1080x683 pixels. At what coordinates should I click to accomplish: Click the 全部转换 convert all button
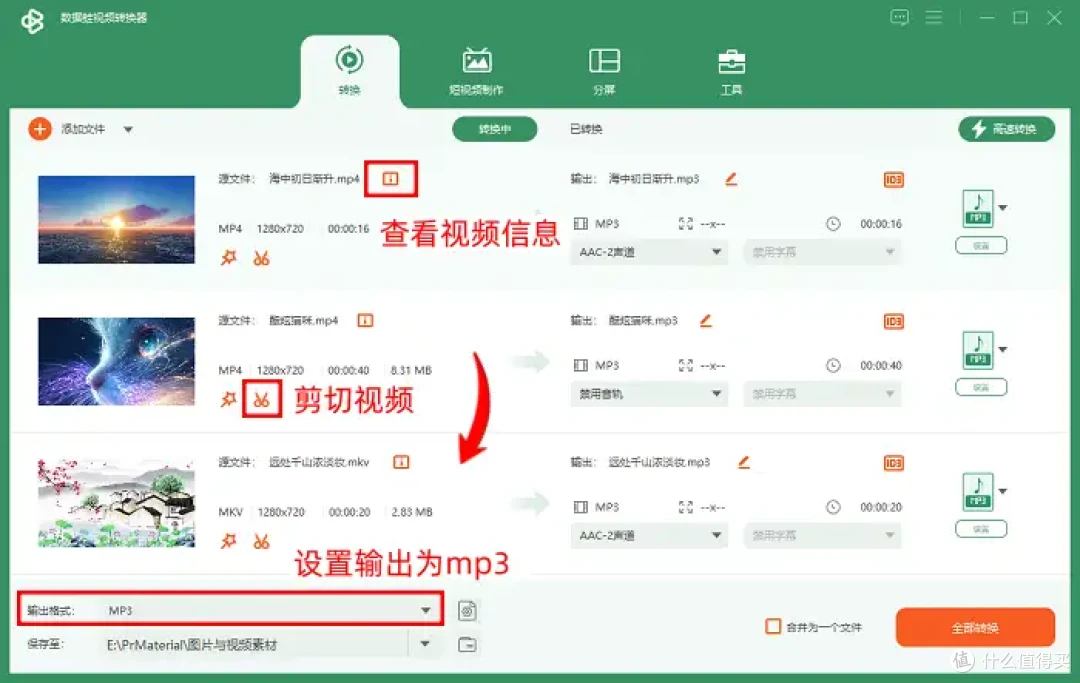975,627
